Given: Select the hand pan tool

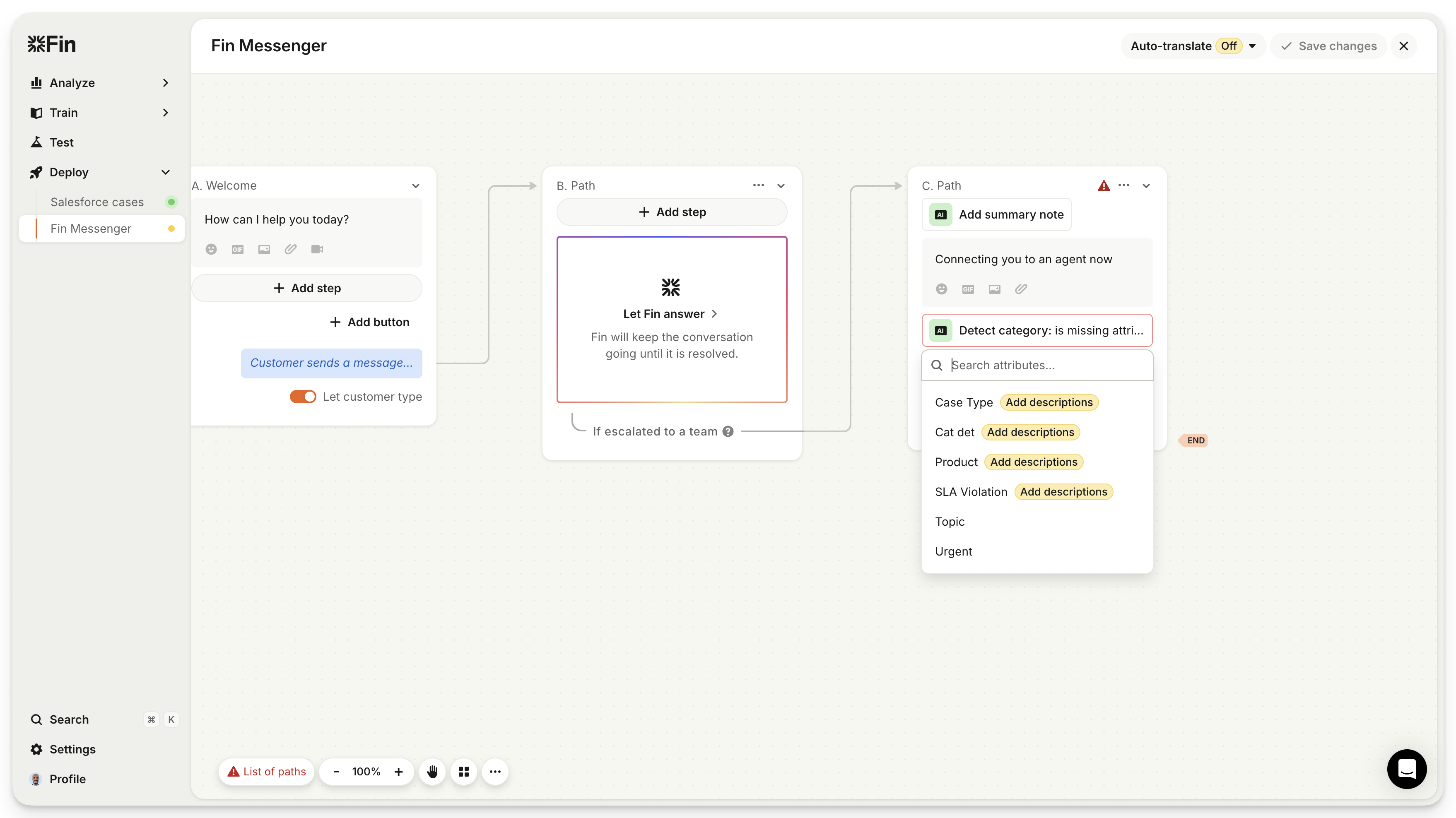Looking at the screenshot, I should [432, 772].
